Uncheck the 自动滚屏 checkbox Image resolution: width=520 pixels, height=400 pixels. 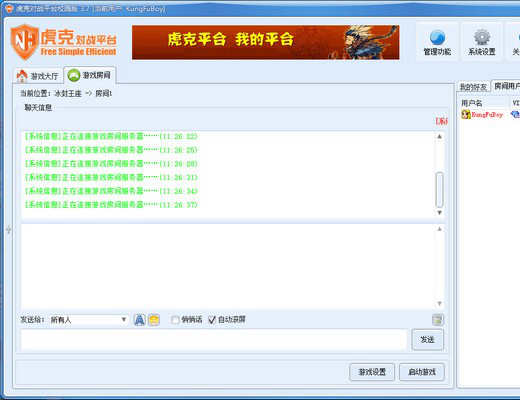click(212, 320)
